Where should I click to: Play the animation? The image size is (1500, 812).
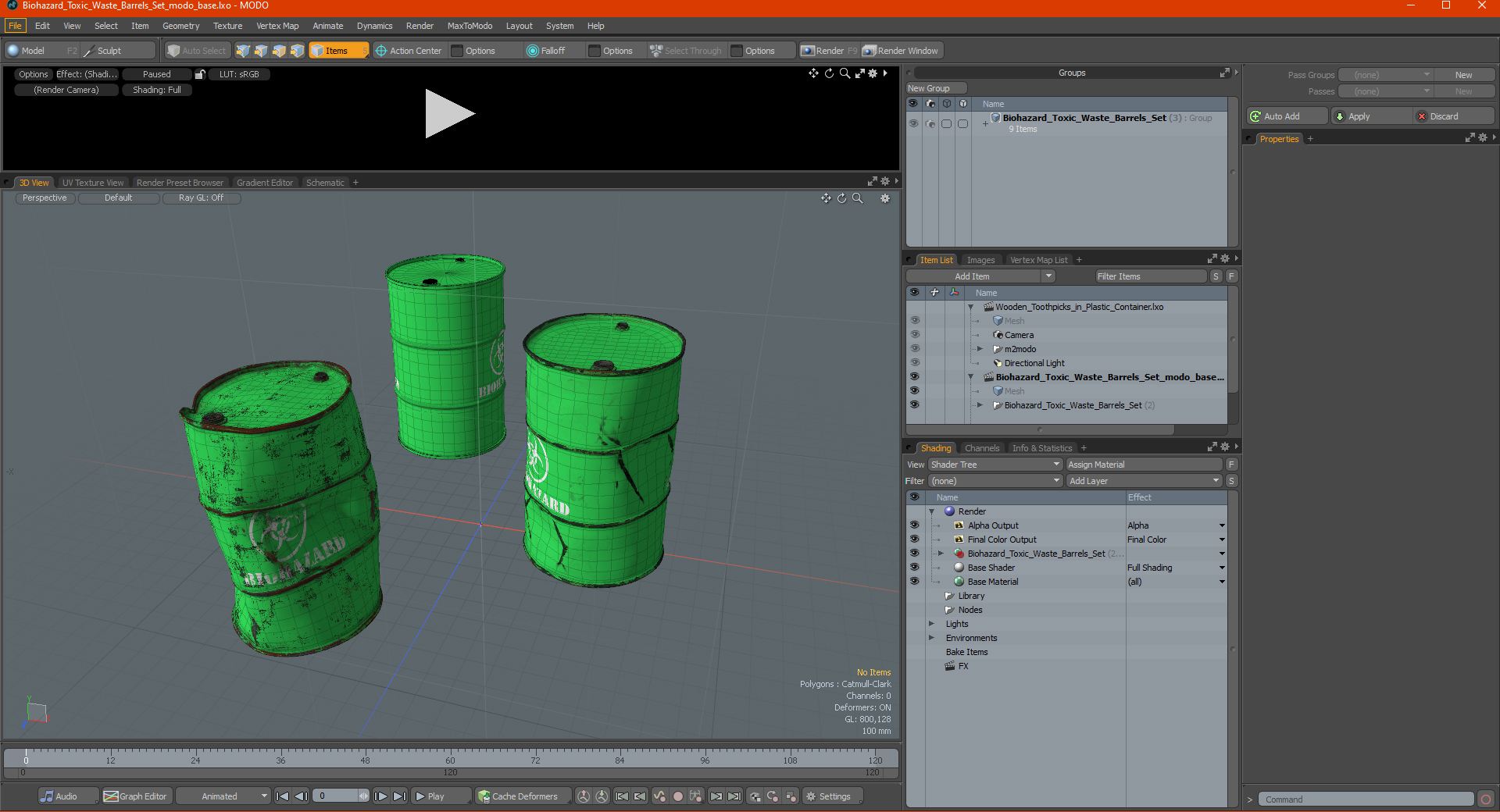pyautogui.click(x=440, y=796)
